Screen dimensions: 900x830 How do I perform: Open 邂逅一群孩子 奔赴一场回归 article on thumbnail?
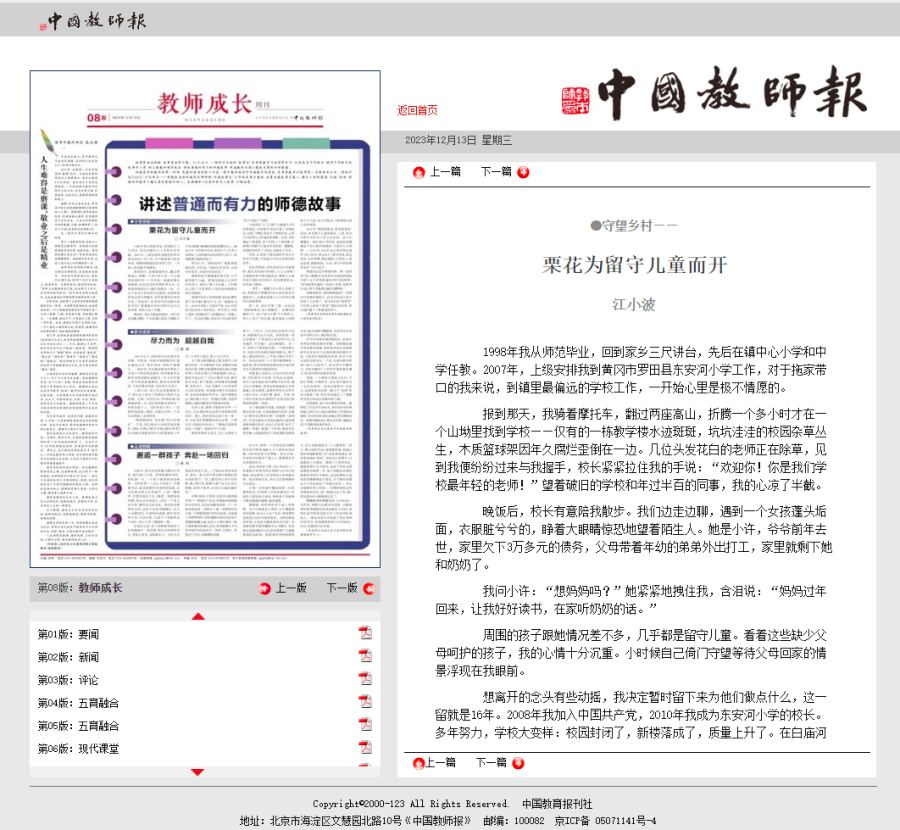pyautogui.click(x=182, y=455)
